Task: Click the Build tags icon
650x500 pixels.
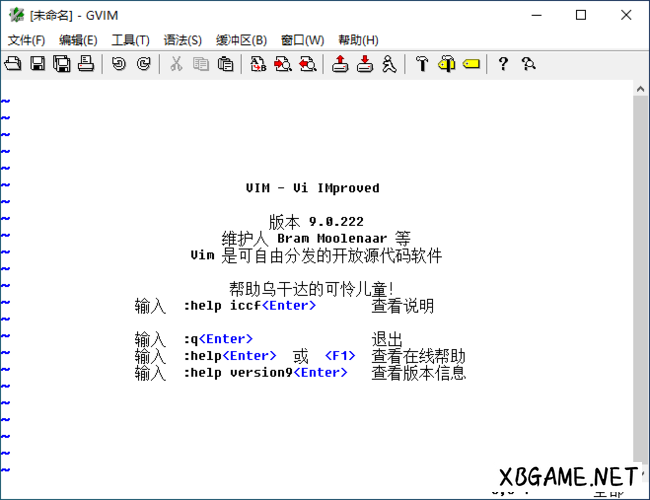Action: (447, 64)
